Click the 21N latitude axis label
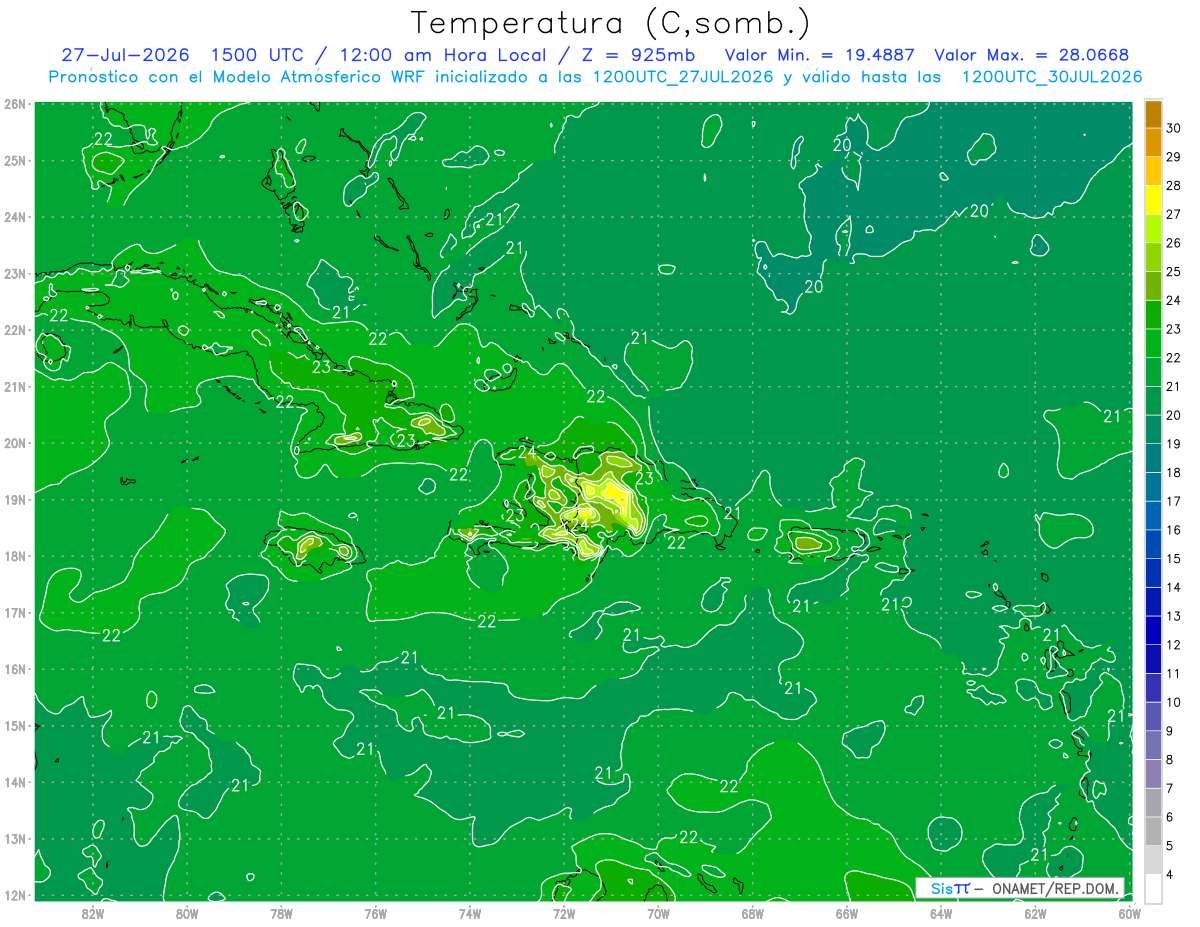This screenshot has width=1200, height=927. click(x=15, y=386)
